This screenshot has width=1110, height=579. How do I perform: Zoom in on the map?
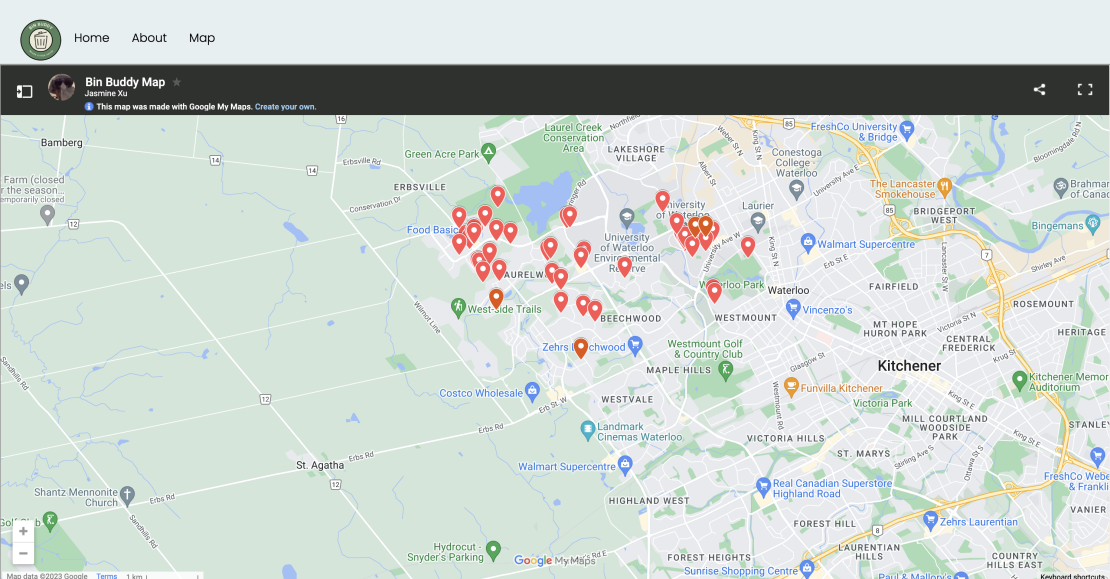[23, 531]
